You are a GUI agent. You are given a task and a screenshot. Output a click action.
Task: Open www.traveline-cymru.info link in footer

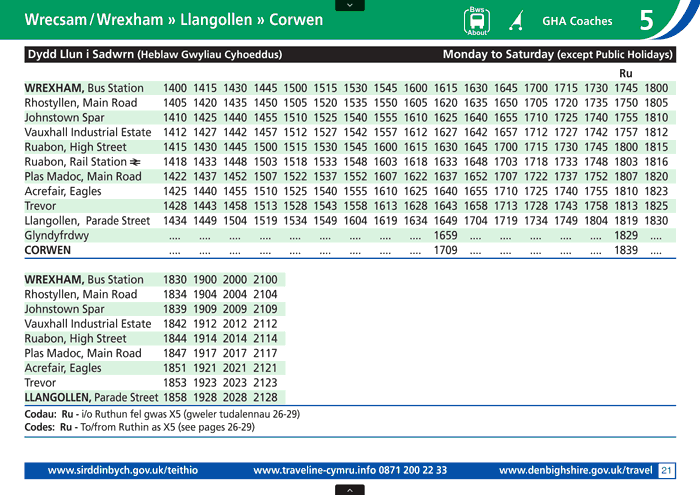[x=350, y=470]
